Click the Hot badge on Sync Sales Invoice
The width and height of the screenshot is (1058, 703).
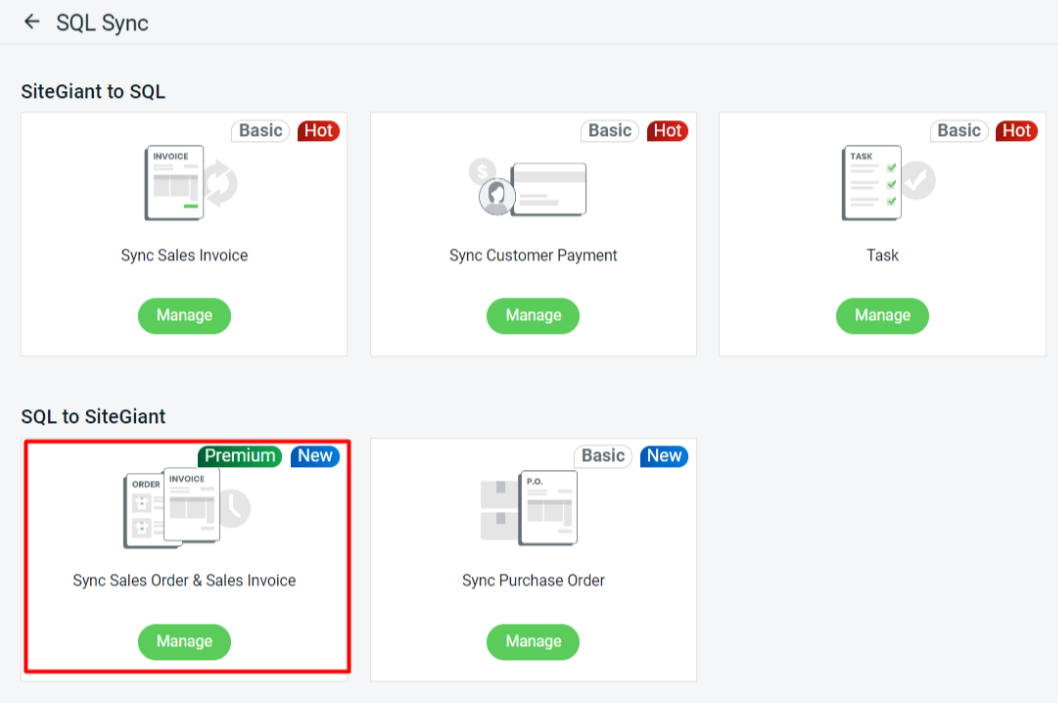click(x=318, y=130)
